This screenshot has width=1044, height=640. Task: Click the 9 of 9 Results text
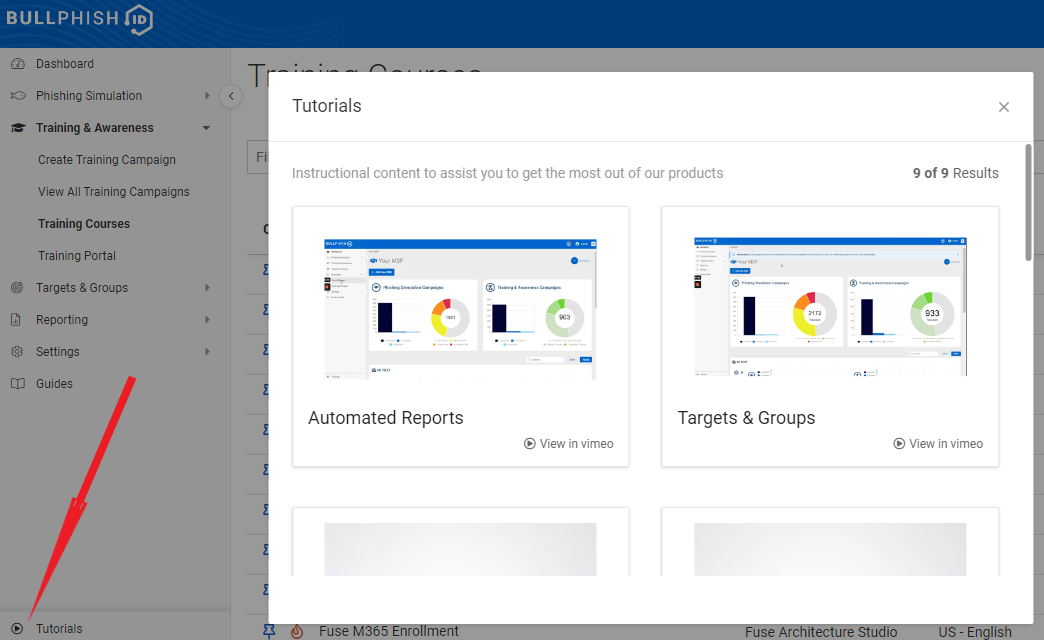(955, 173)
